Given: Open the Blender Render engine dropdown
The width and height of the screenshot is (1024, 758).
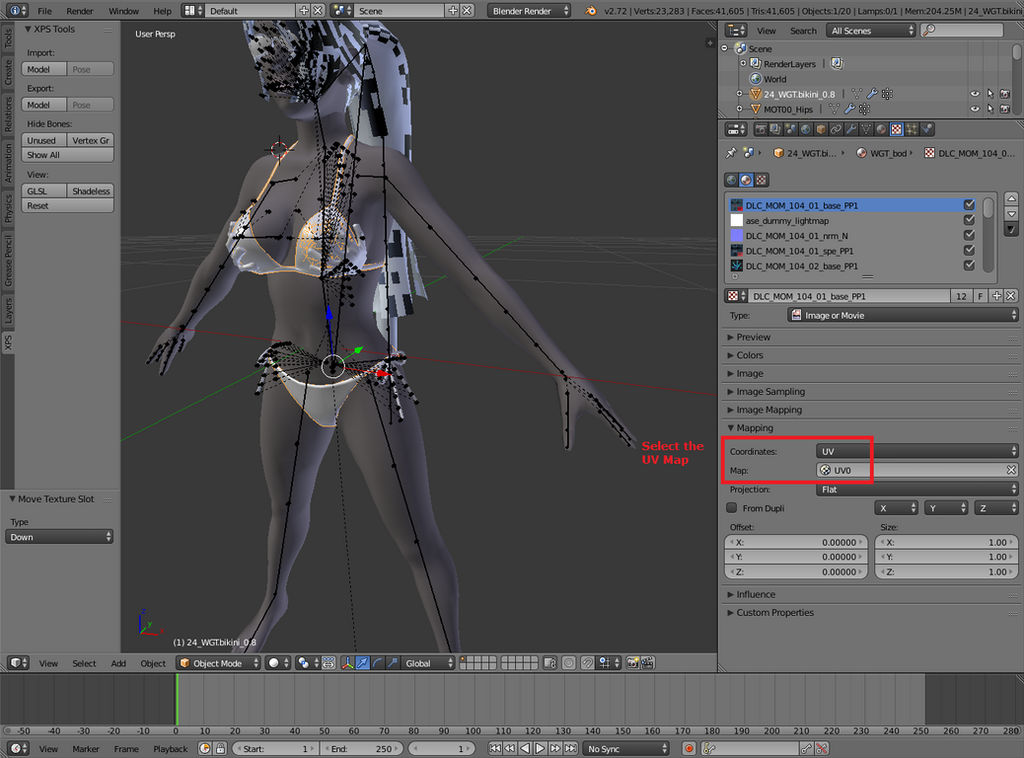Looking at the screenshot, I should [x=529, y=11].
